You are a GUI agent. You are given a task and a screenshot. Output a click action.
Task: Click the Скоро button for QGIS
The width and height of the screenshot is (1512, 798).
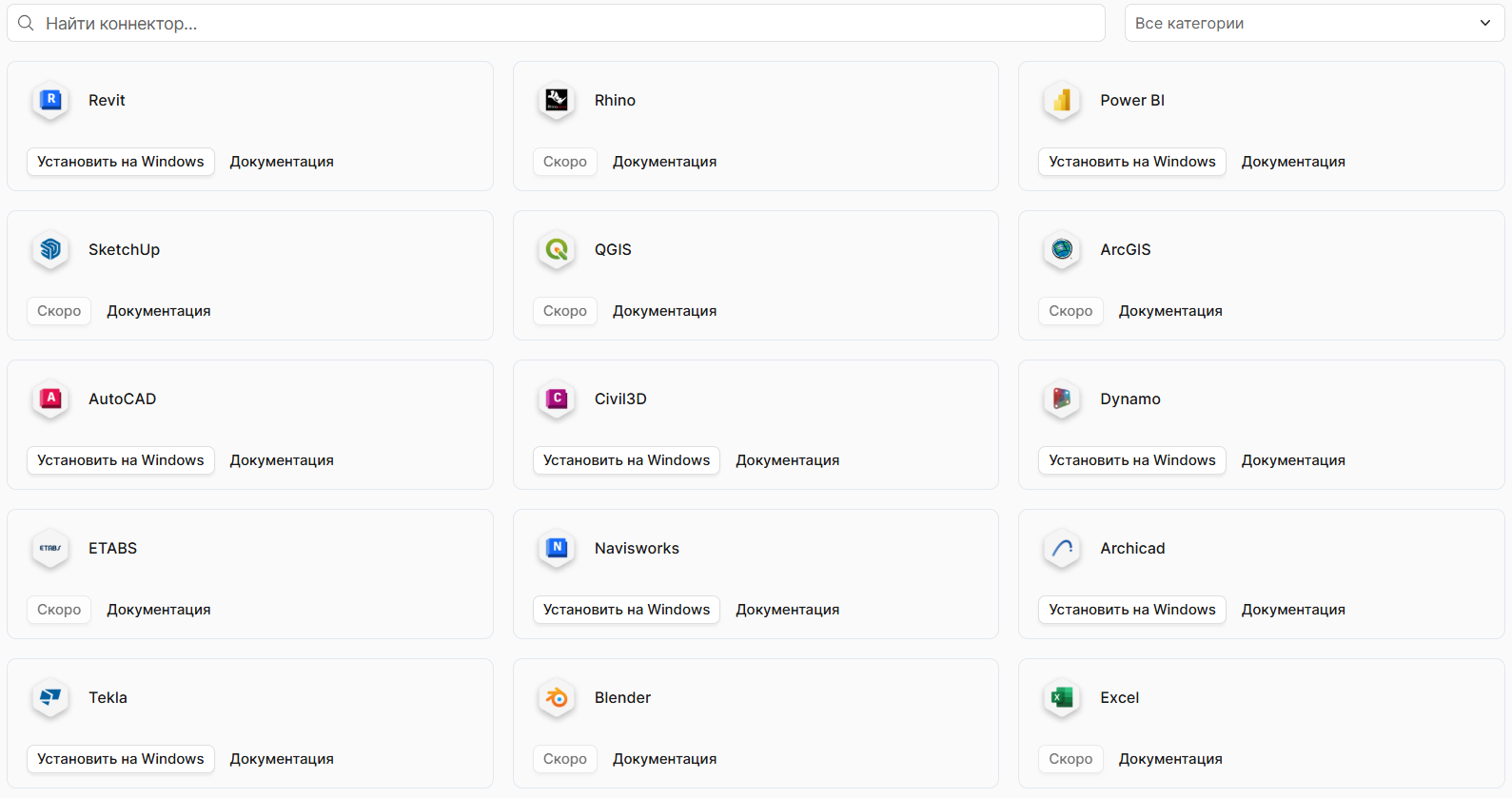tap(565, 311)
